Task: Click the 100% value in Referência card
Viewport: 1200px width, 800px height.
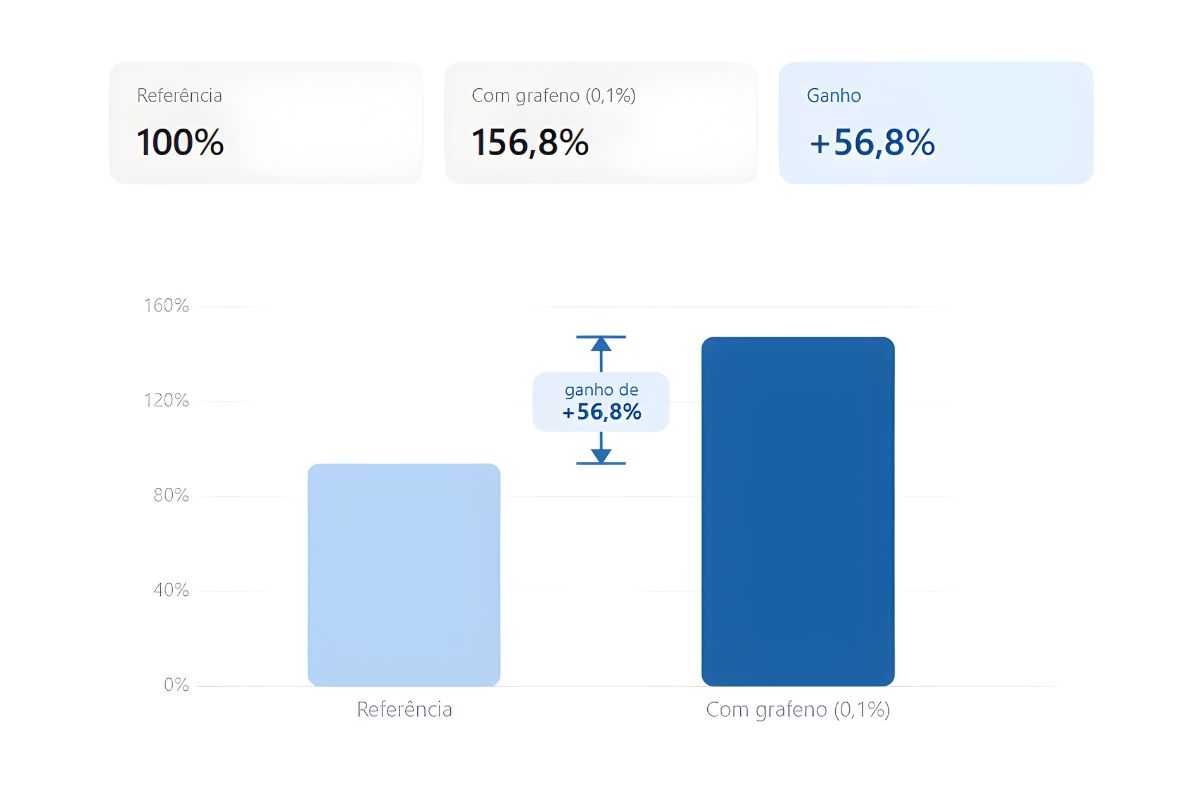Action: [181, 143]
